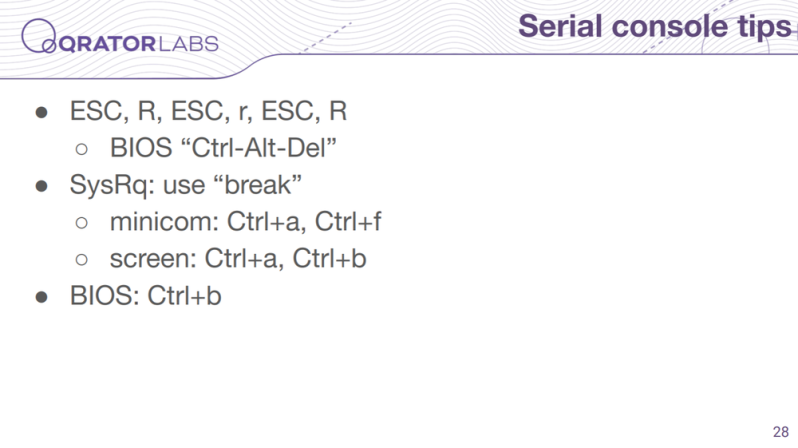Click the LABS portion of the logo

coord(189,44)
